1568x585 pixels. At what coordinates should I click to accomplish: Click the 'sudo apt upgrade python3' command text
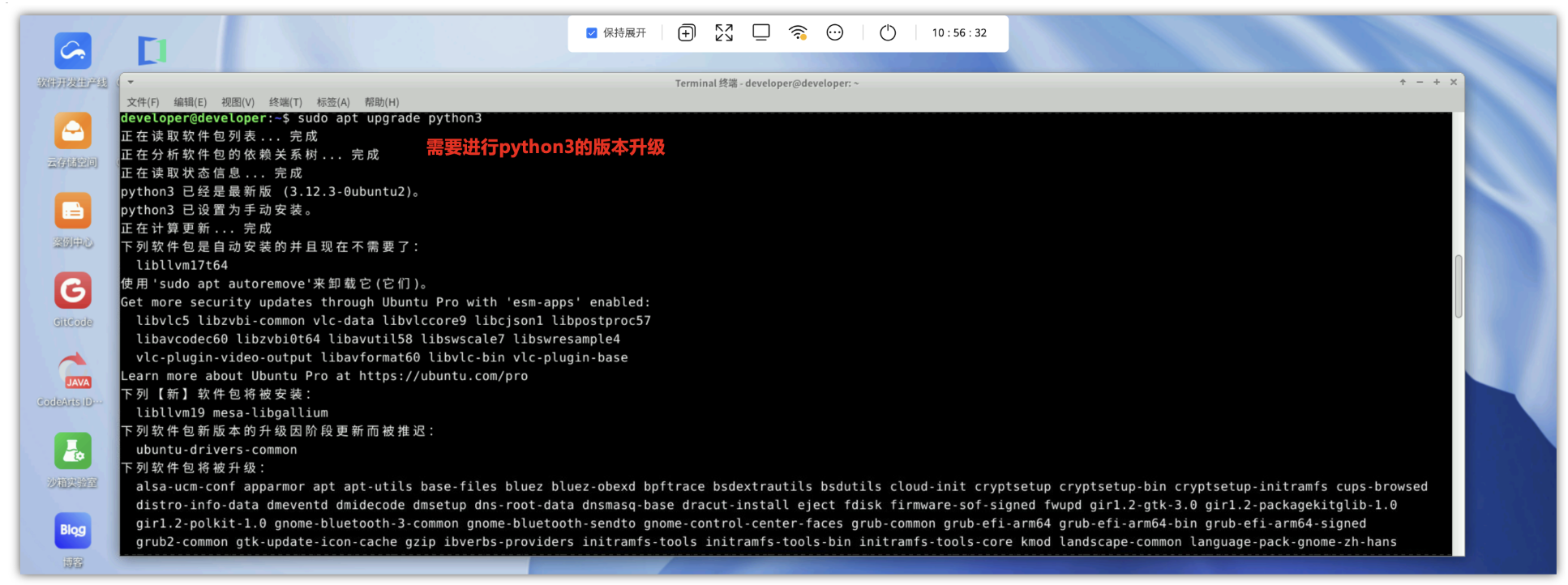(x=390, y=118)
